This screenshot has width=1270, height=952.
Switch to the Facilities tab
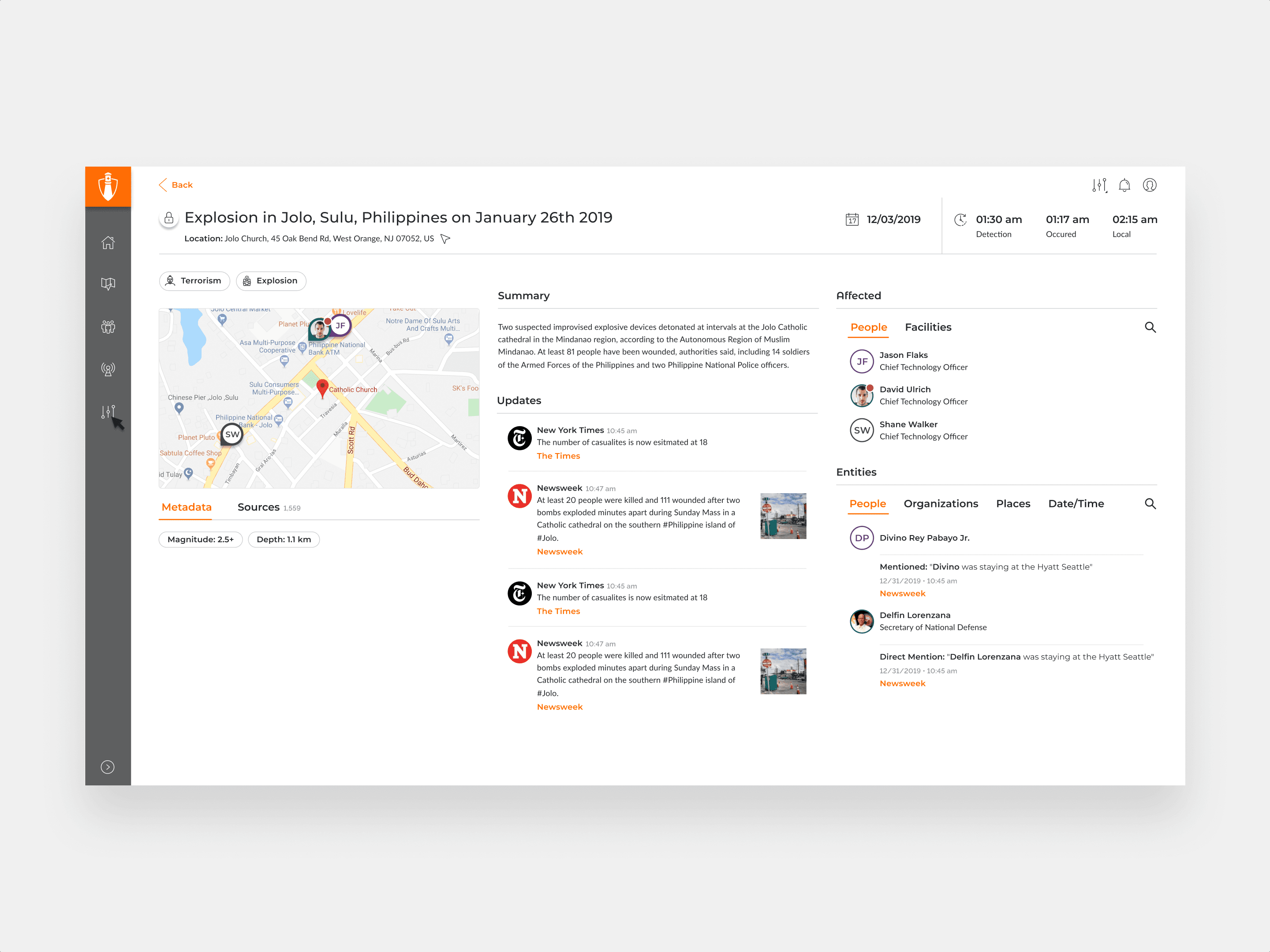coord(928,327)
